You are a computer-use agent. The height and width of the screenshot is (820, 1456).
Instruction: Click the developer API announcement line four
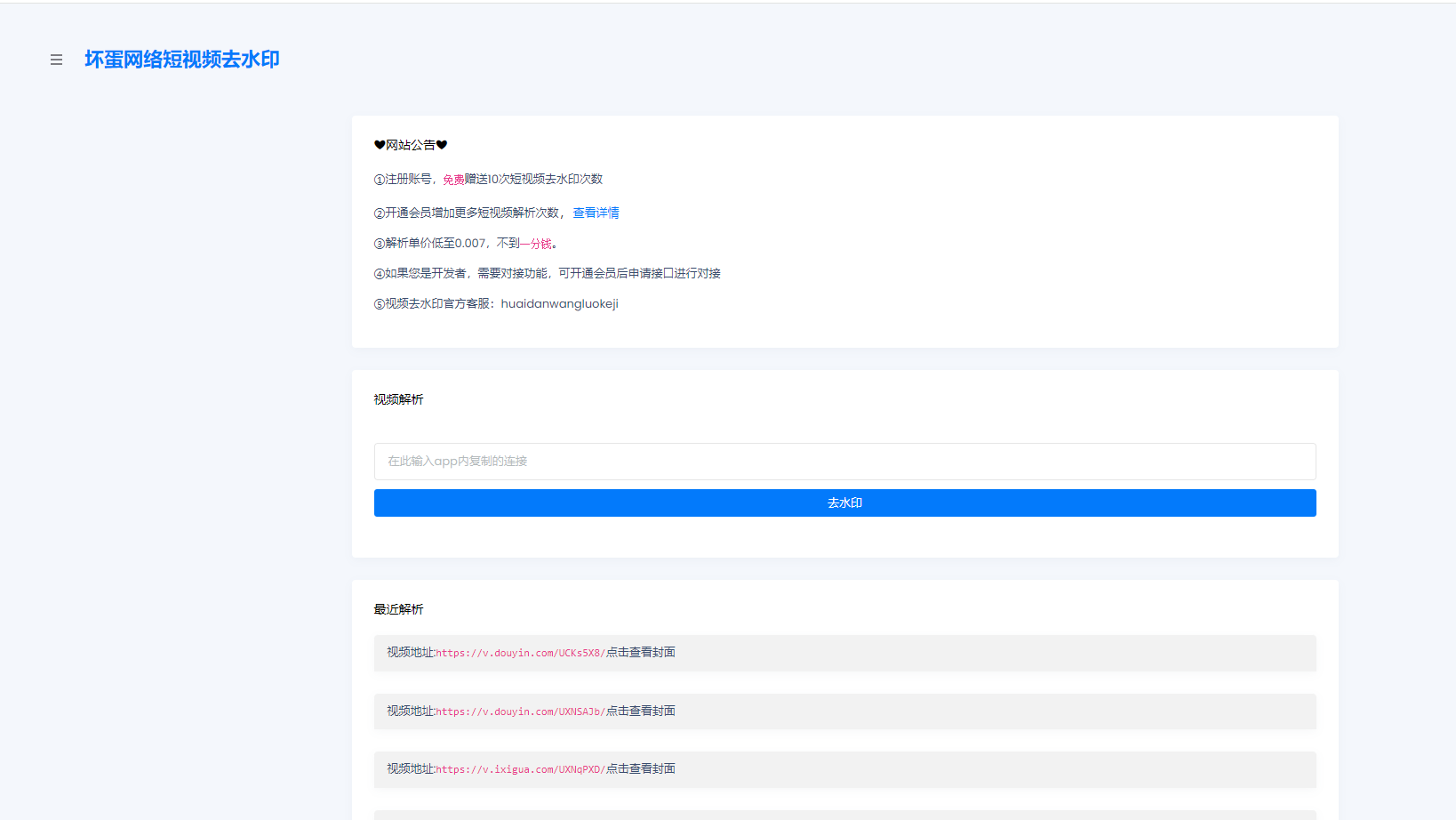[x=547, y=274]
